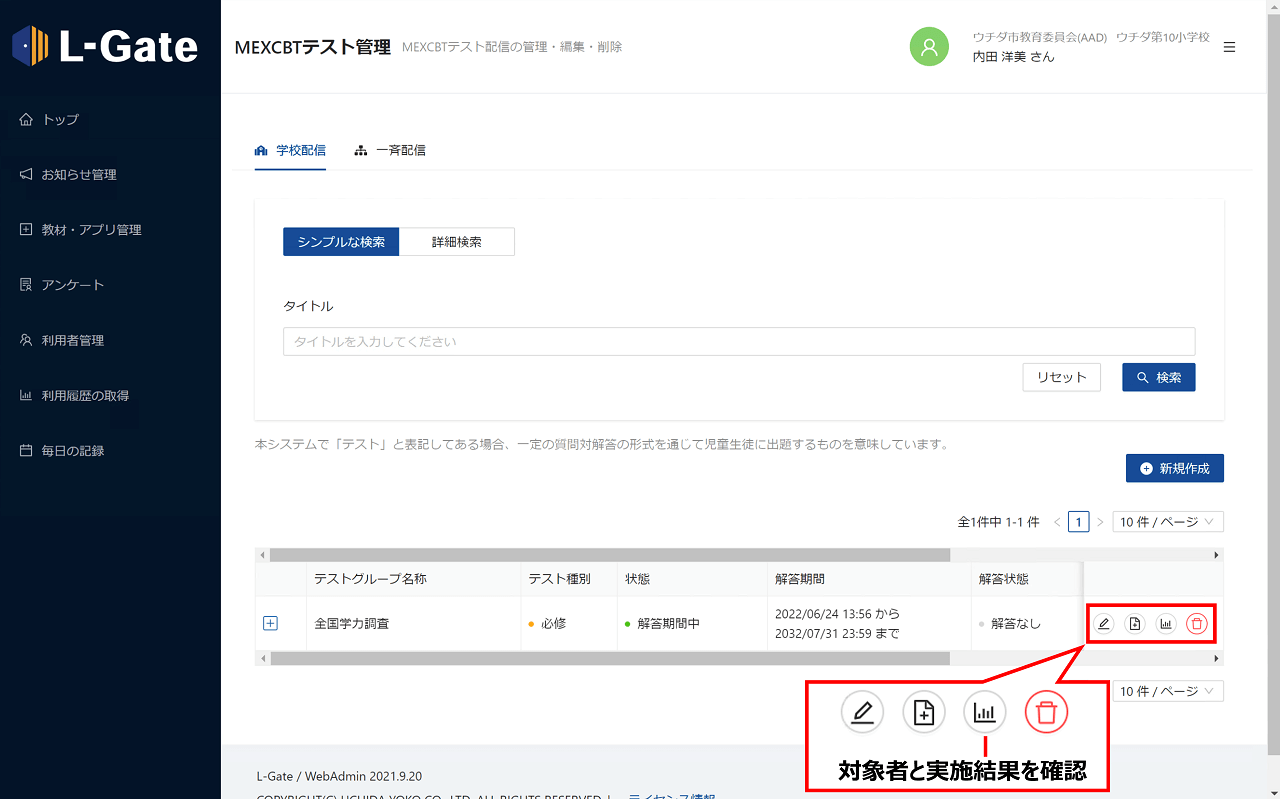Open the upper 10 件/ページ dropdown

(x=1167, y=522)
